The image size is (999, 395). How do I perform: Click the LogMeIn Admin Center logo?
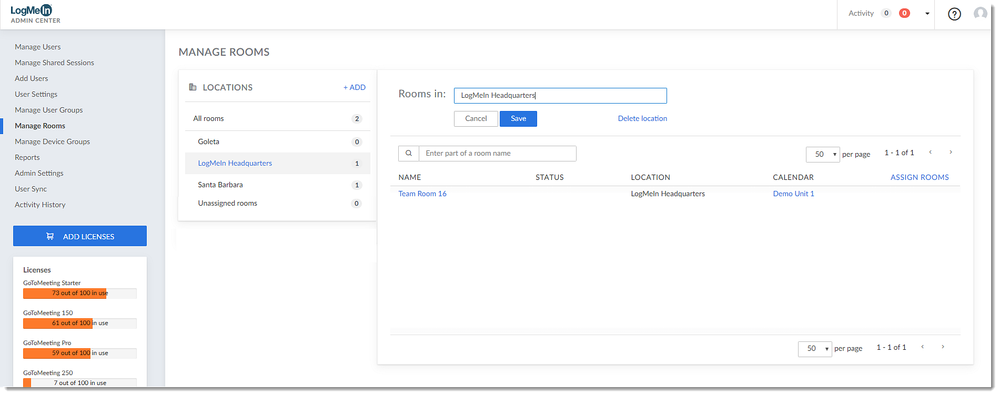(35, 13)
